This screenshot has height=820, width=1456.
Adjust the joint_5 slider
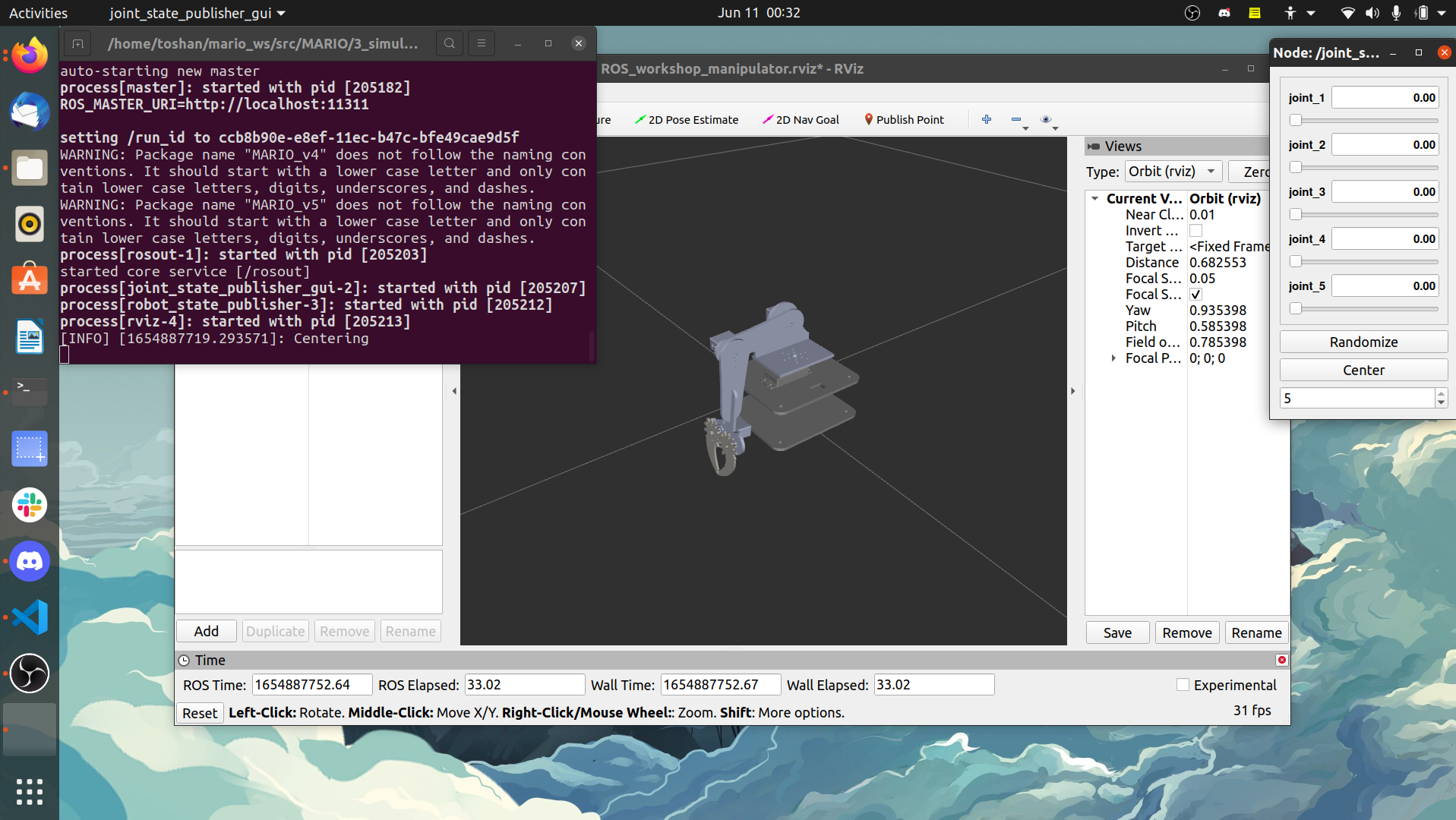tap(1363, 308)
